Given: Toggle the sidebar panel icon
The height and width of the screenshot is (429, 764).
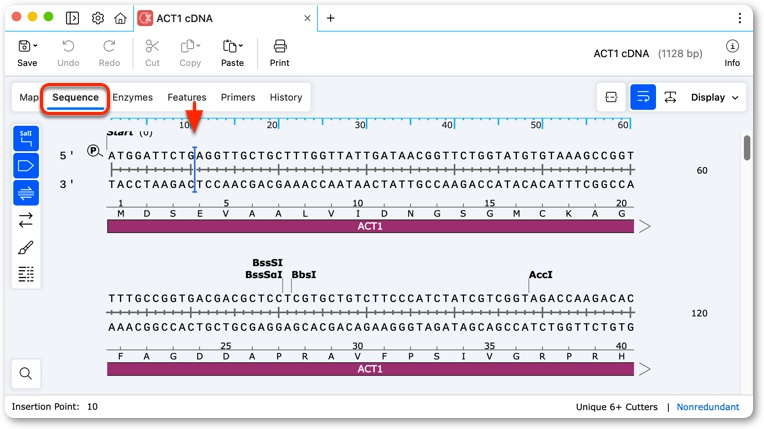Looking at the screenshot, I should pos(72,18).
